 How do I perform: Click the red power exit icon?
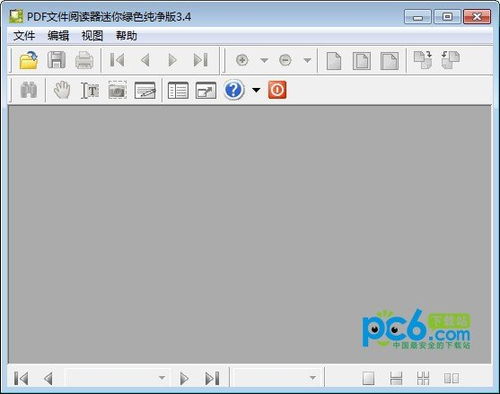[277, 90]
